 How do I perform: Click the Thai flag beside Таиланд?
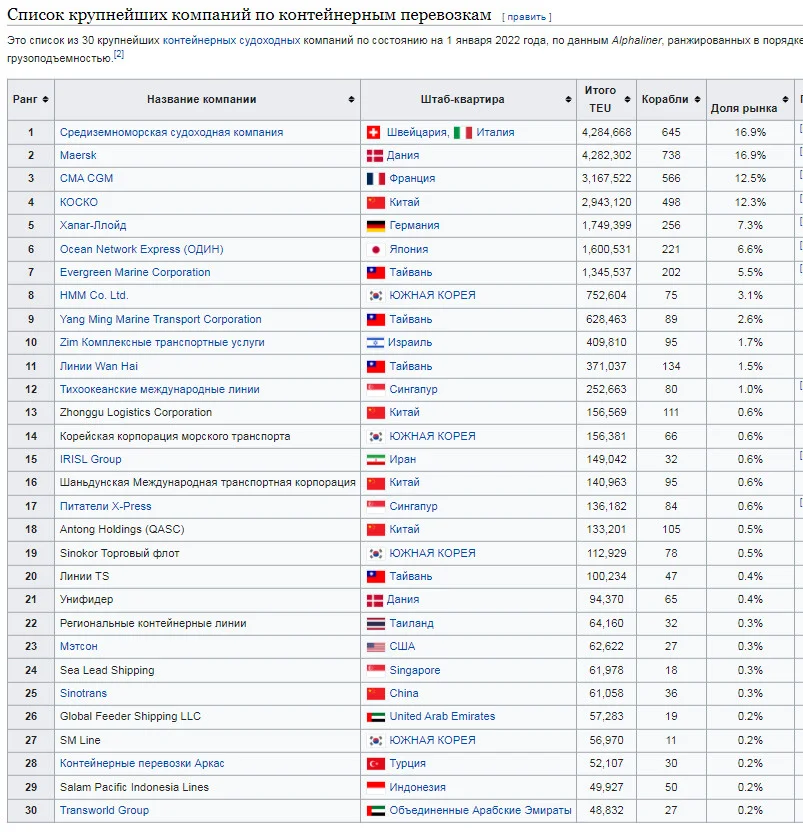376,623
